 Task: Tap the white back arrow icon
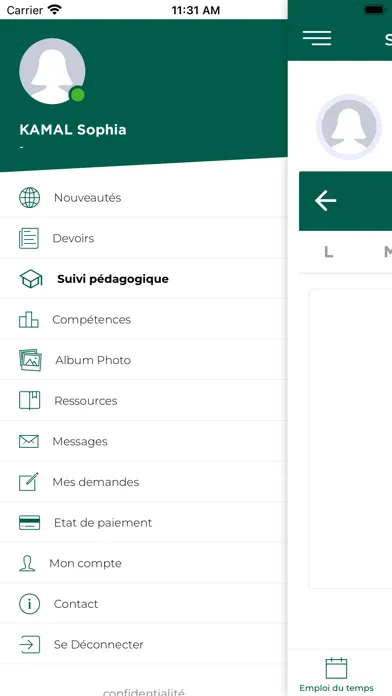point(325,201)
